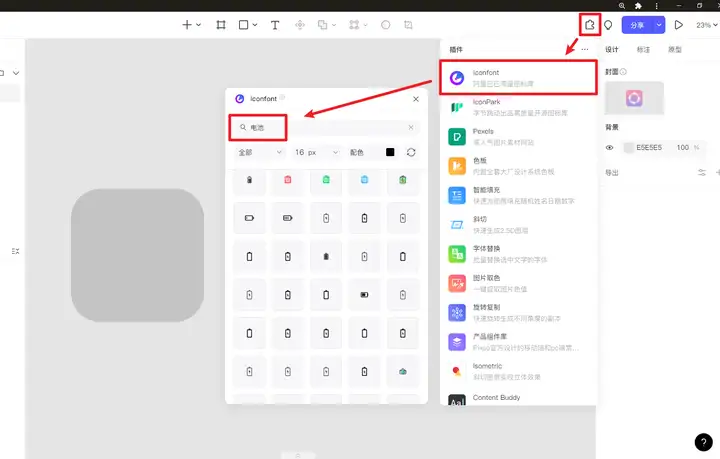Open the Iconfont plugin entry
This screenshot has width=720, height=459.
(x=518, y=78)
